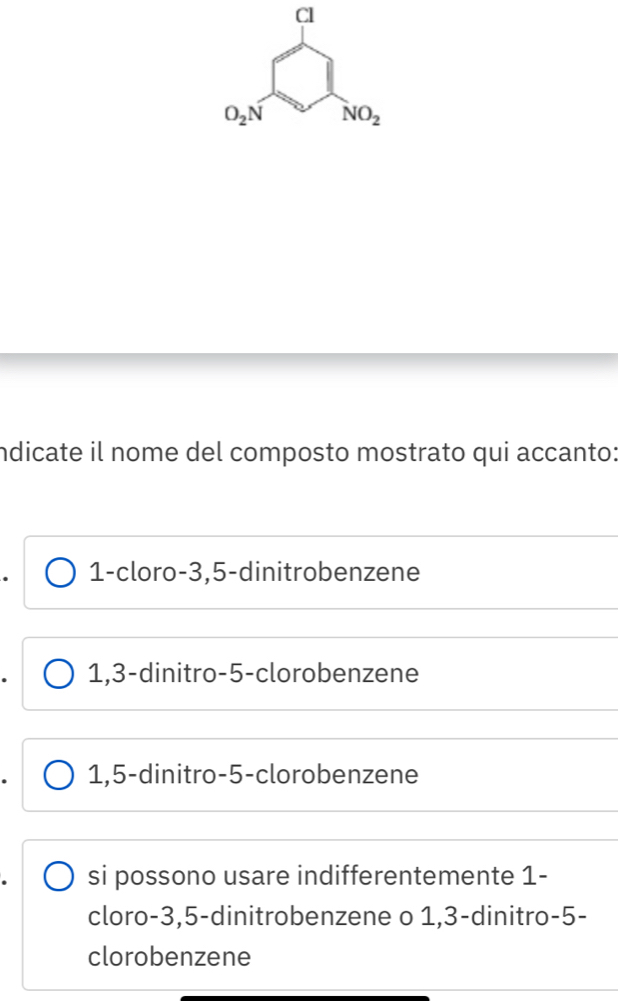This screenshot has height=1001, width=618.
Task: Click the gray divider below the molecule image
Action: click(309, 353)
